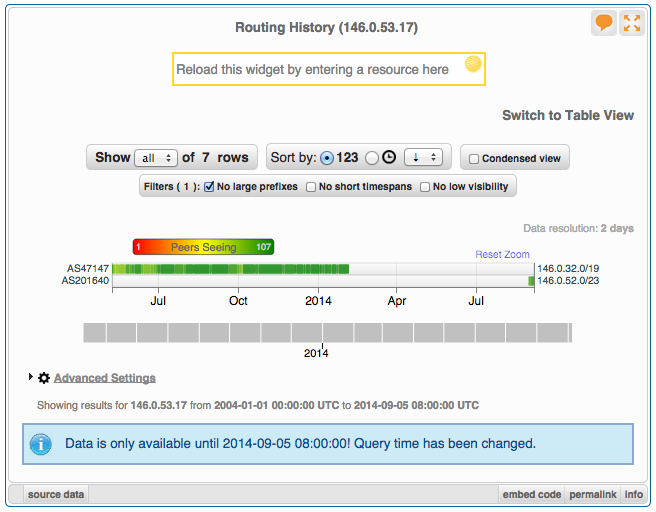Open the embed code tab
Viewport: 656px width, 512px height.
[531, 494]
